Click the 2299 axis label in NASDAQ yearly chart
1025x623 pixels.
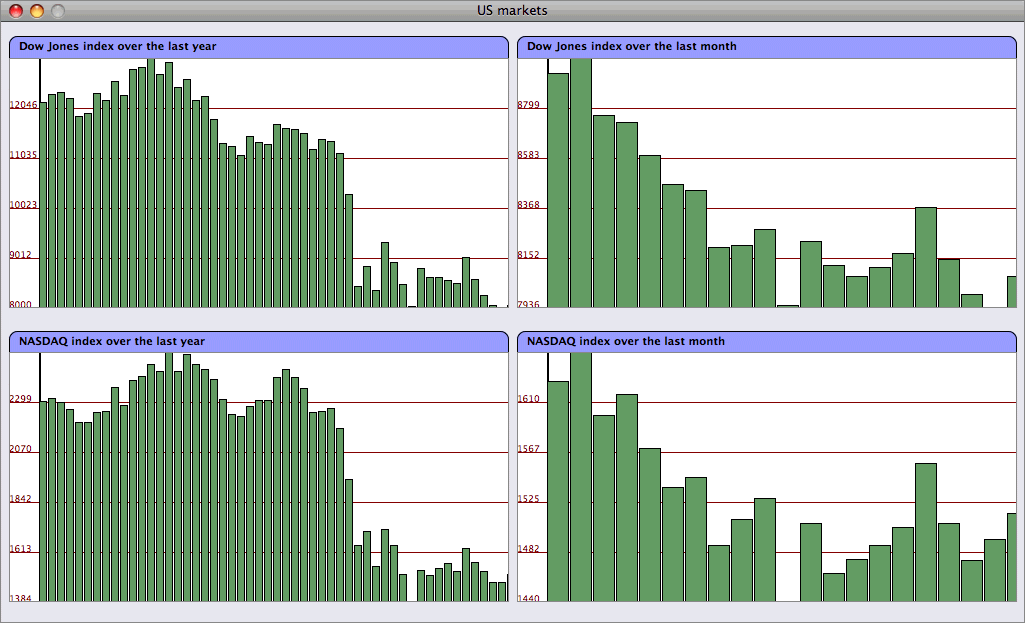[21, 399]
